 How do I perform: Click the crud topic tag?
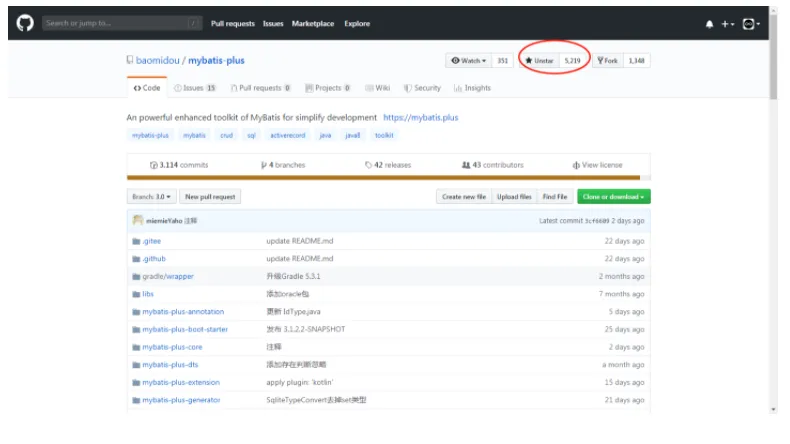(226, 135)
